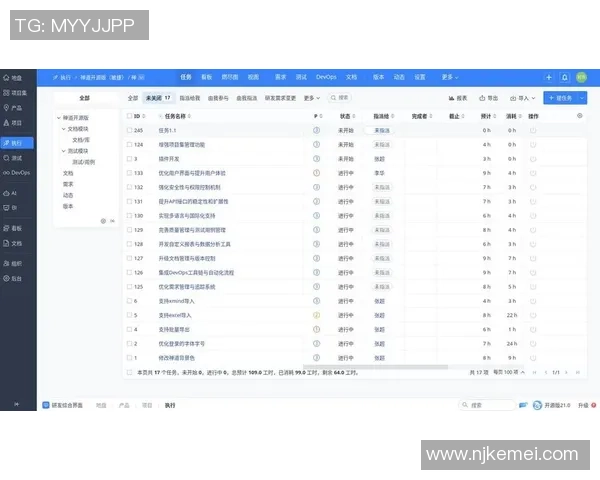
Task: Check the checkbox for task 245
Action: click(x=129, y=130)
